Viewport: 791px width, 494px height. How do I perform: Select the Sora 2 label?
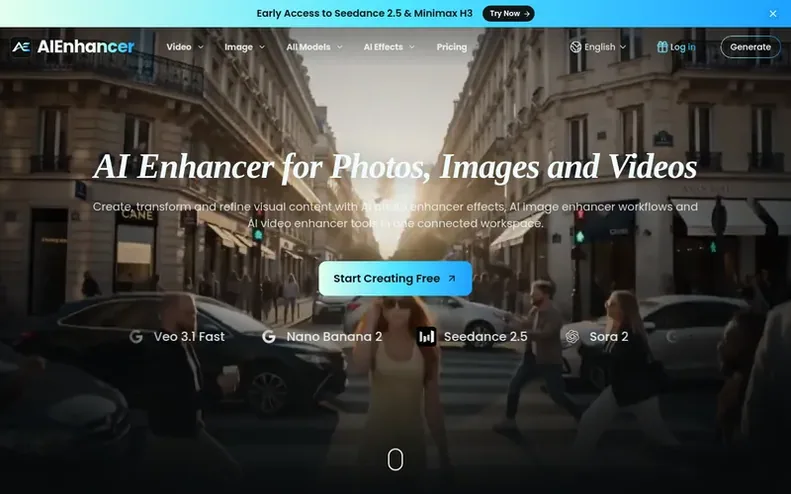[609, 337]
